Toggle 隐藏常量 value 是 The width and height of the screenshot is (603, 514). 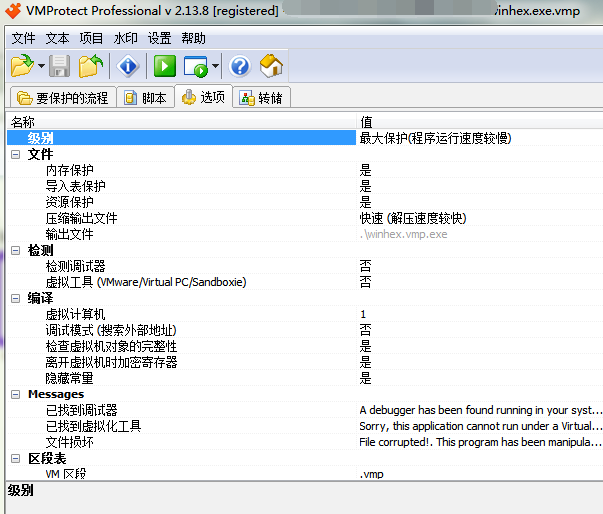click(x=365, y=379)
